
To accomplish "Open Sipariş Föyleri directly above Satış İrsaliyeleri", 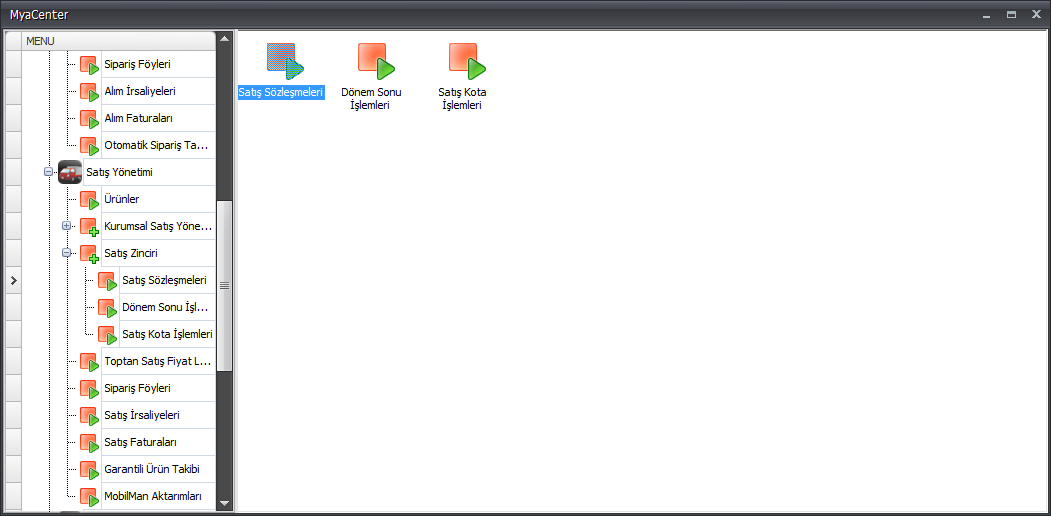I will click(157, 388).
